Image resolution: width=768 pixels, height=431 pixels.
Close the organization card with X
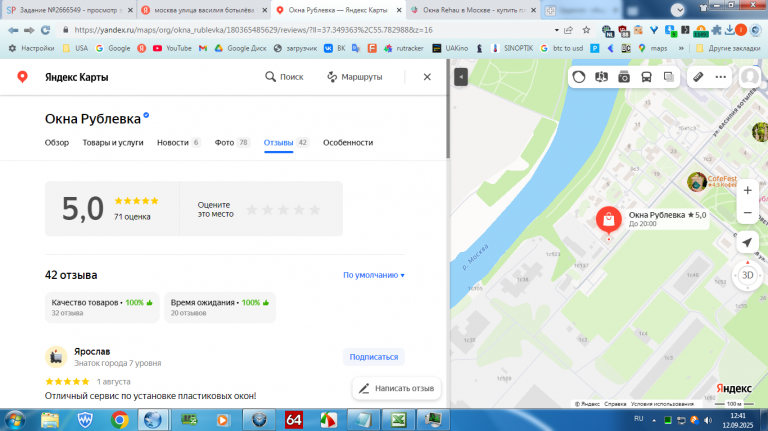(427, 77)
